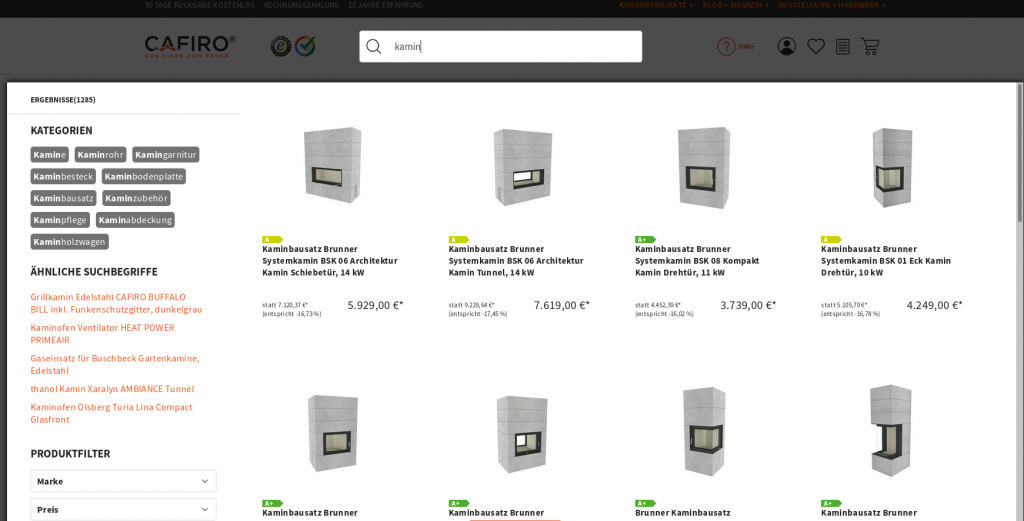The height and width of the screenshot is (521, 1024).
Task: Click the 7.619,00 € price
Action: [562, 305]
